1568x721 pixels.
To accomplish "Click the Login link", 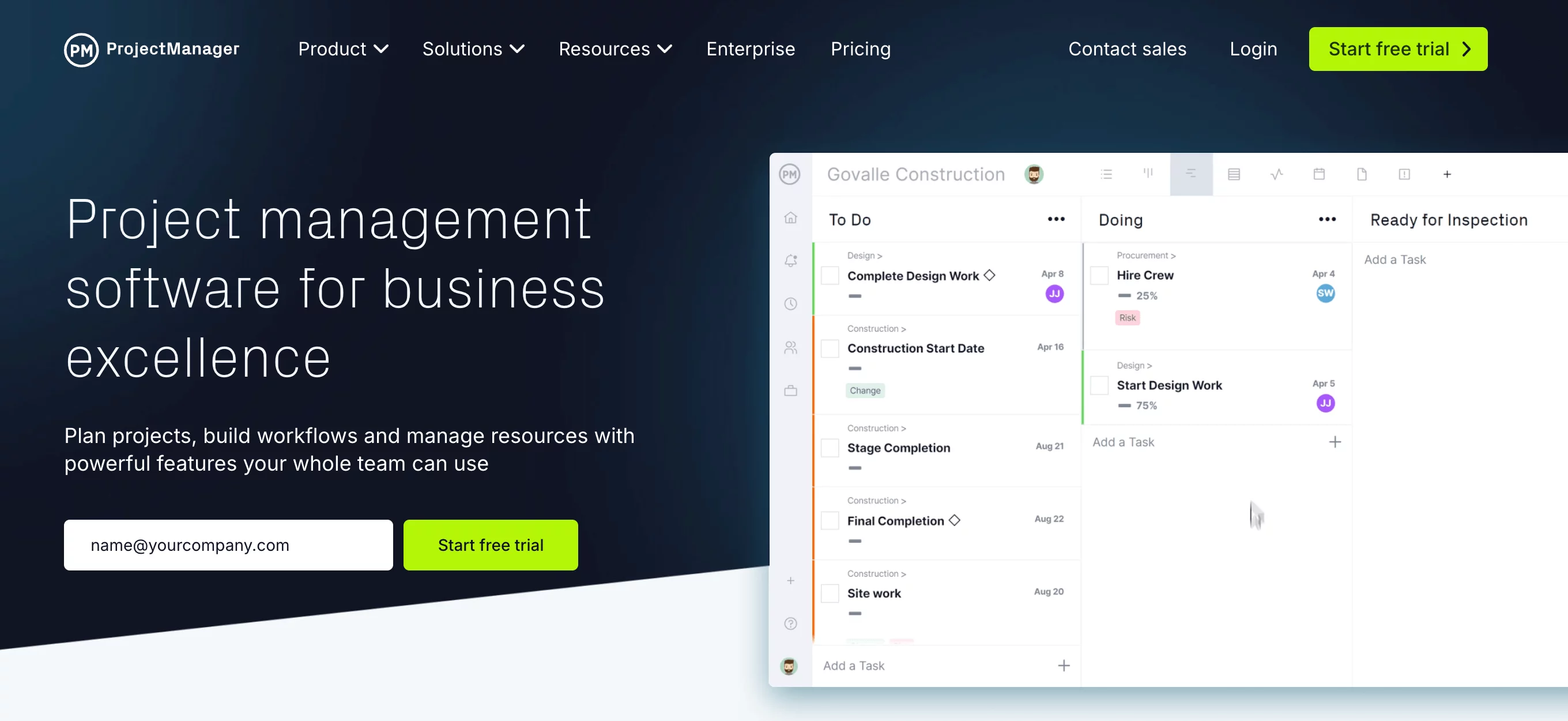I will click(x=1253, y=48).
